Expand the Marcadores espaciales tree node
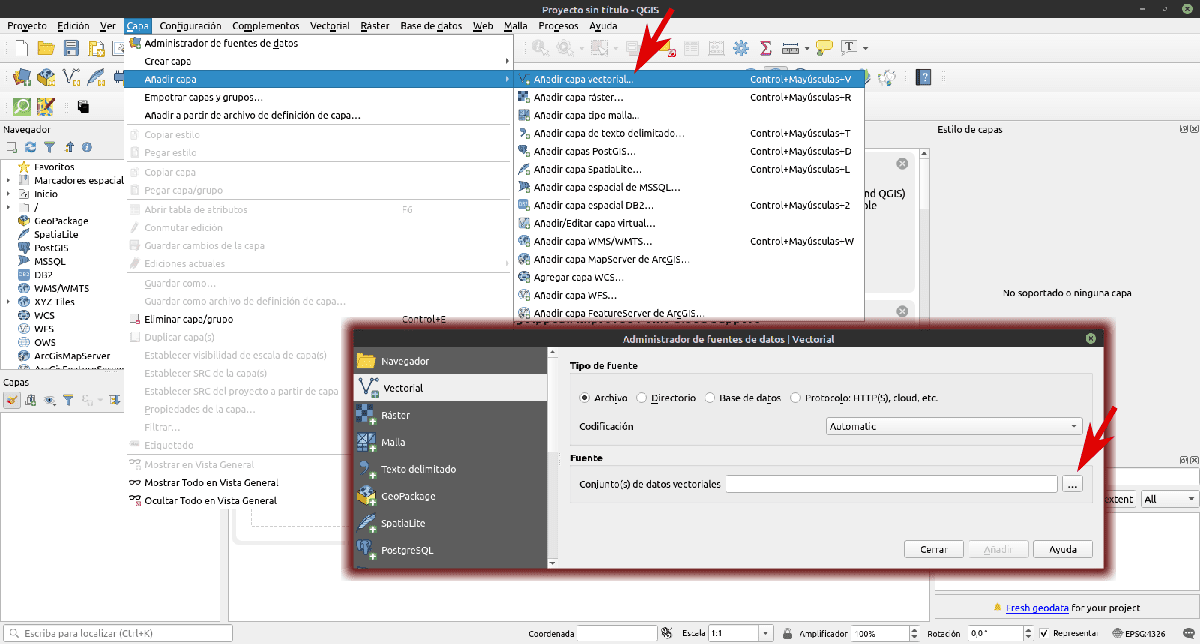The image size is (1200, 644). pyautogui.click(x=8, y=180)
